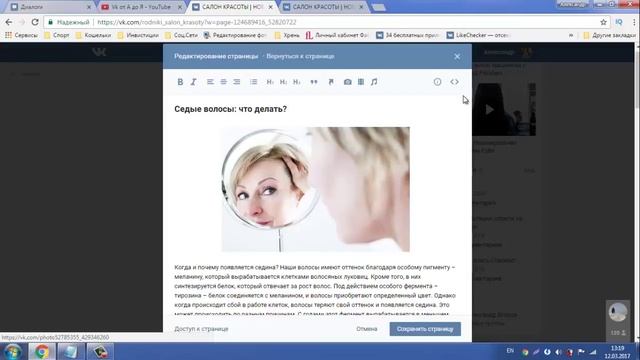Image resolution: width=640 pixels, height=360 pixels.
Task: Align text right in the editor
Action: click(x=237, y=82)
